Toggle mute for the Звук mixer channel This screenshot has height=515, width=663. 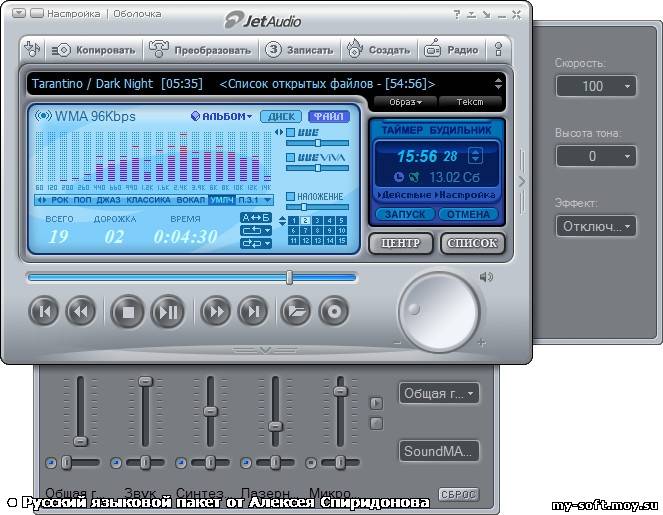[116, 463]
